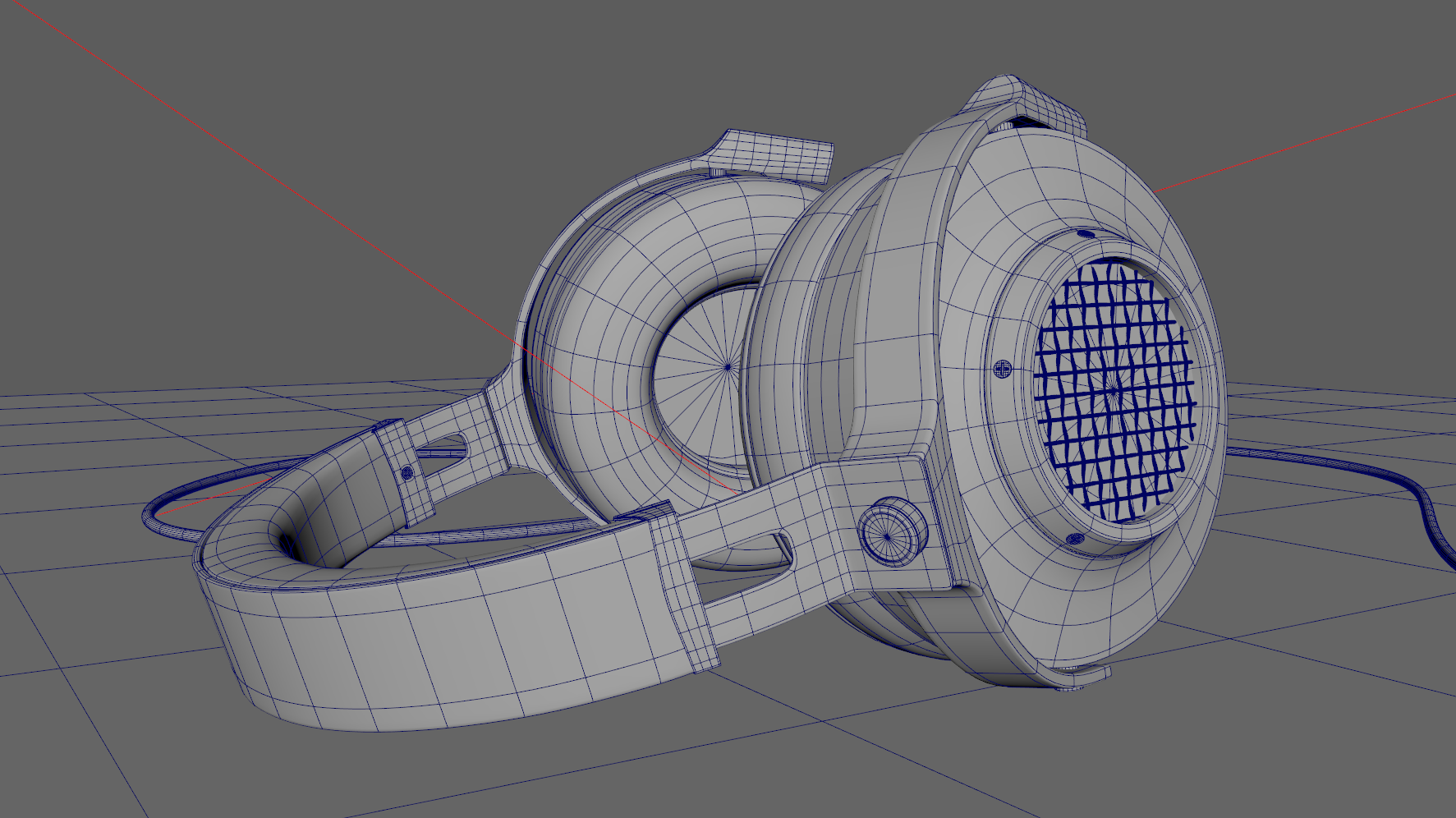Select the small screw on the headband slider clip
The image size is (1456, 818).
click(407, 473)
